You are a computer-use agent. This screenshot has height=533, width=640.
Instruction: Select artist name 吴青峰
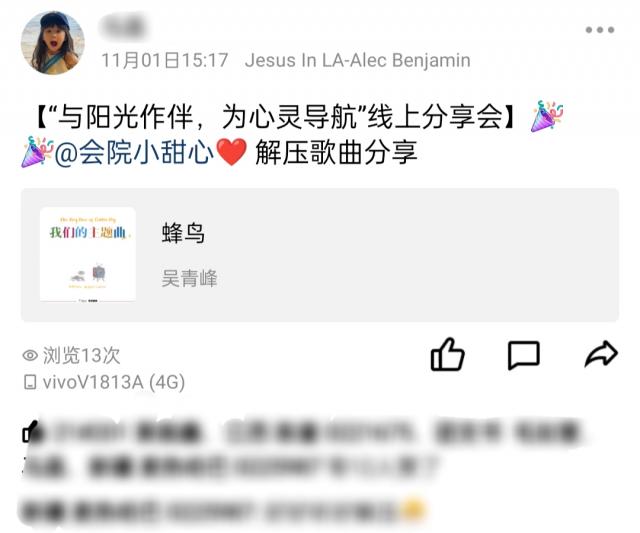[189, 278]
